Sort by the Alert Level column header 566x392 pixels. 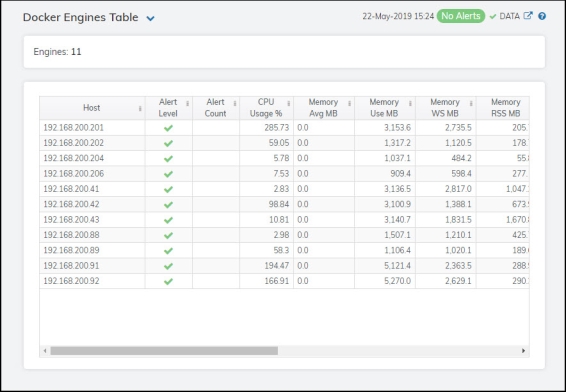[168, 108]
